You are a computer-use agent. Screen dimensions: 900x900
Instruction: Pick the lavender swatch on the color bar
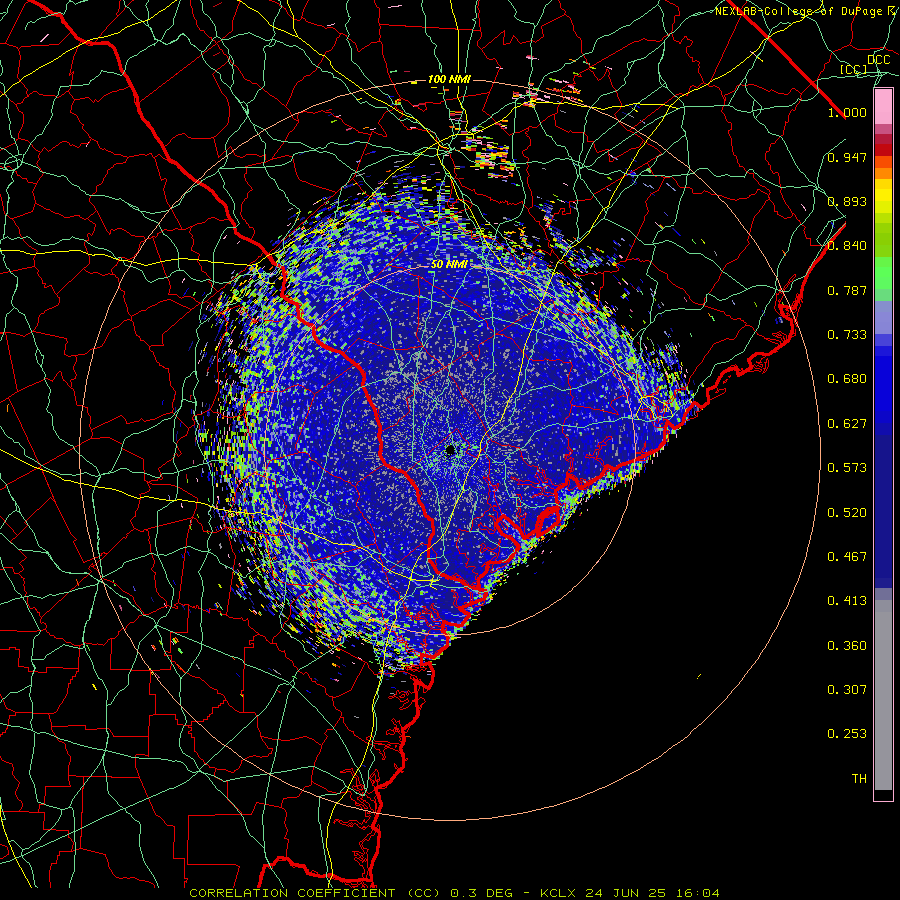tap(883, 317)
